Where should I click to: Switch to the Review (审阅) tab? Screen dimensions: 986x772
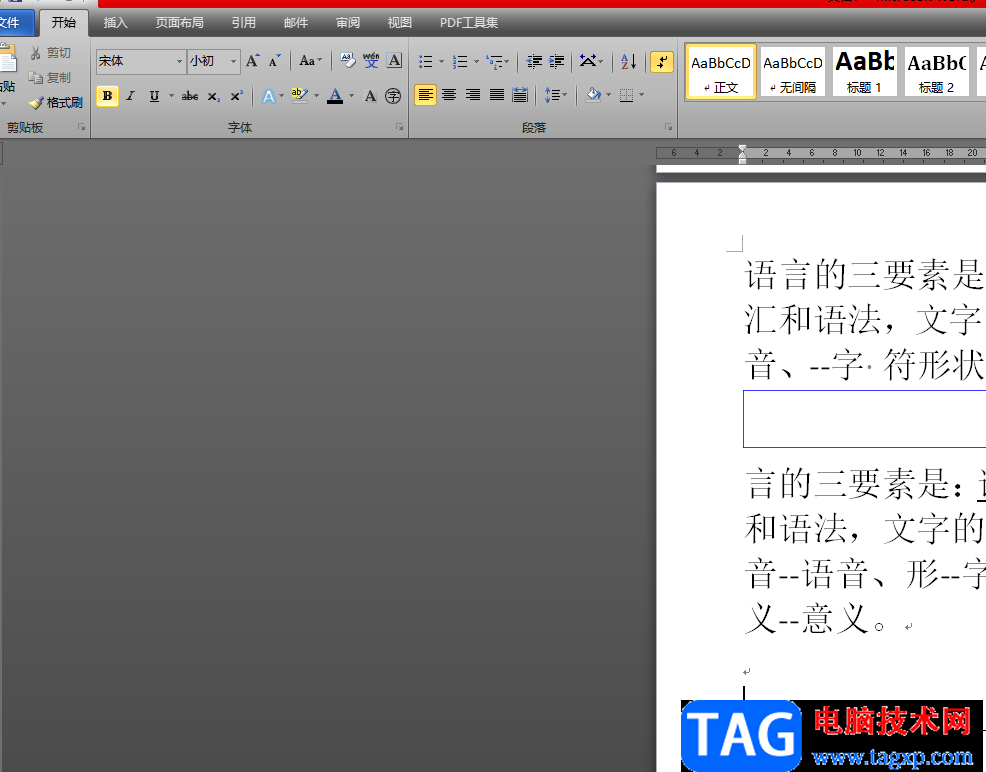pyautogui.click(x=348, y=23)
